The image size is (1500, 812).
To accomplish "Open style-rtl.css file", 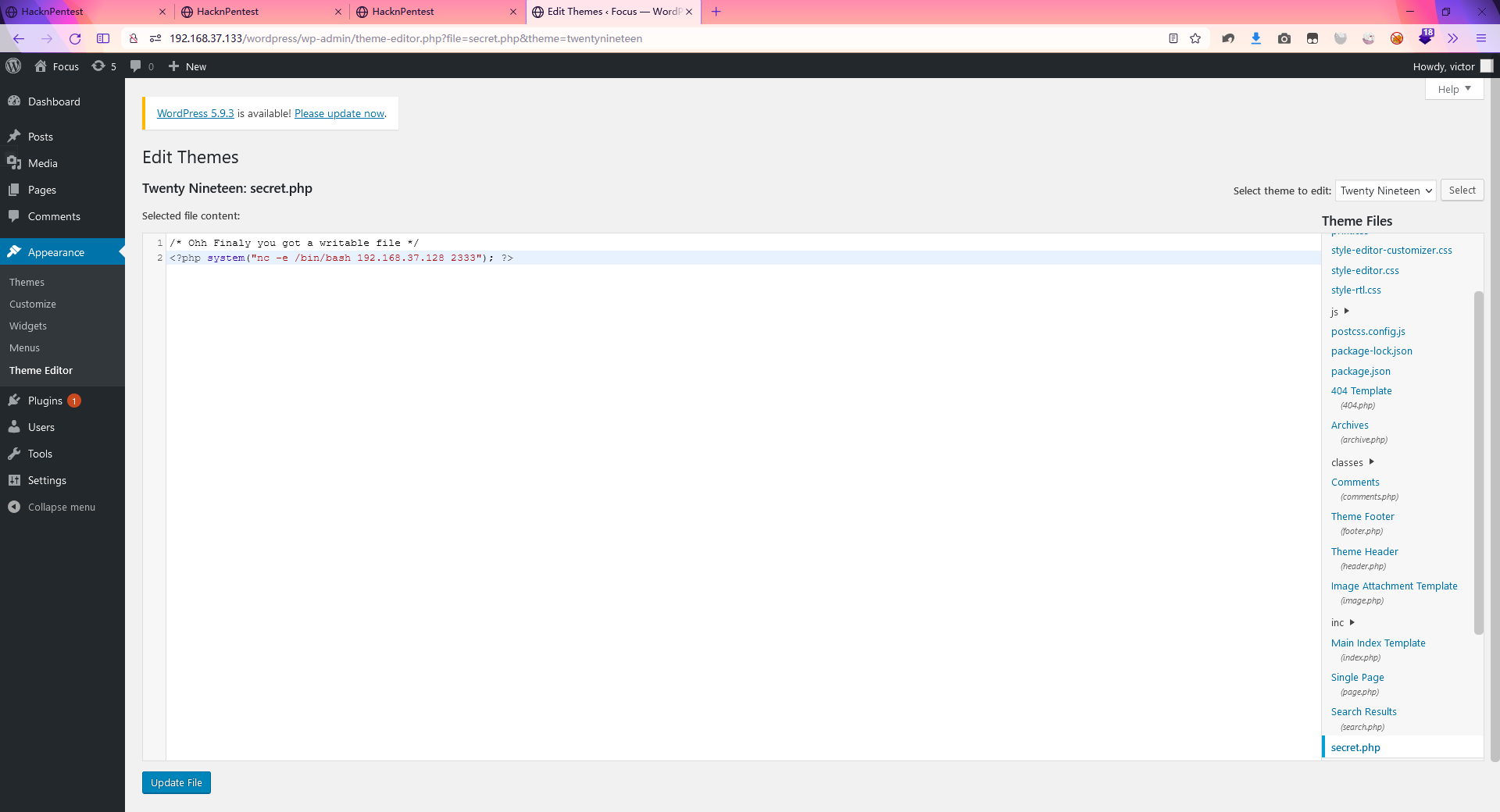I will [1355, 290].
